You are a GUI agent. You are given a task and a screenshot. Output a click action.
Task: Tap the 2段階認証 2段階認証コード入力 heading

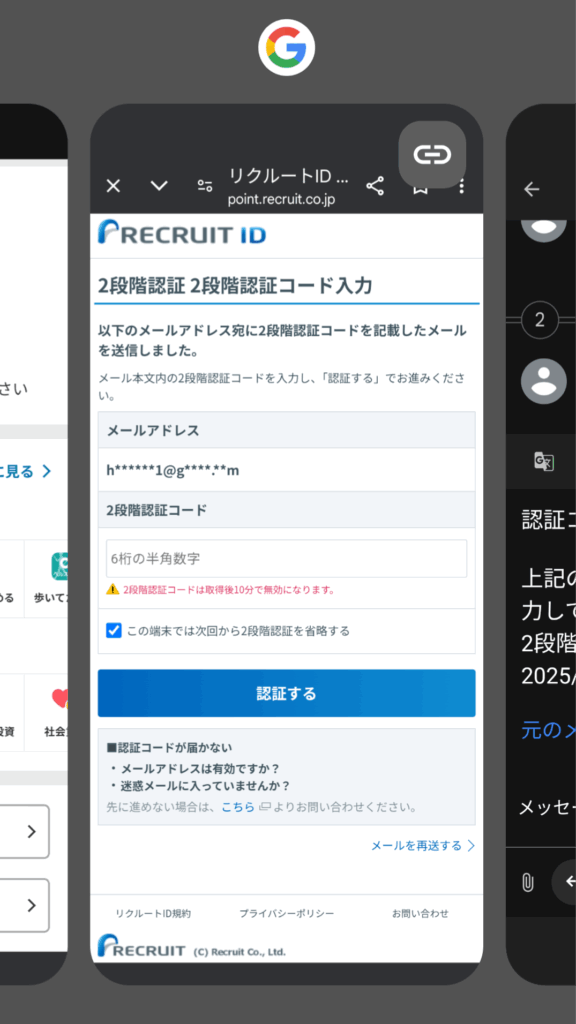click(235, 286)
